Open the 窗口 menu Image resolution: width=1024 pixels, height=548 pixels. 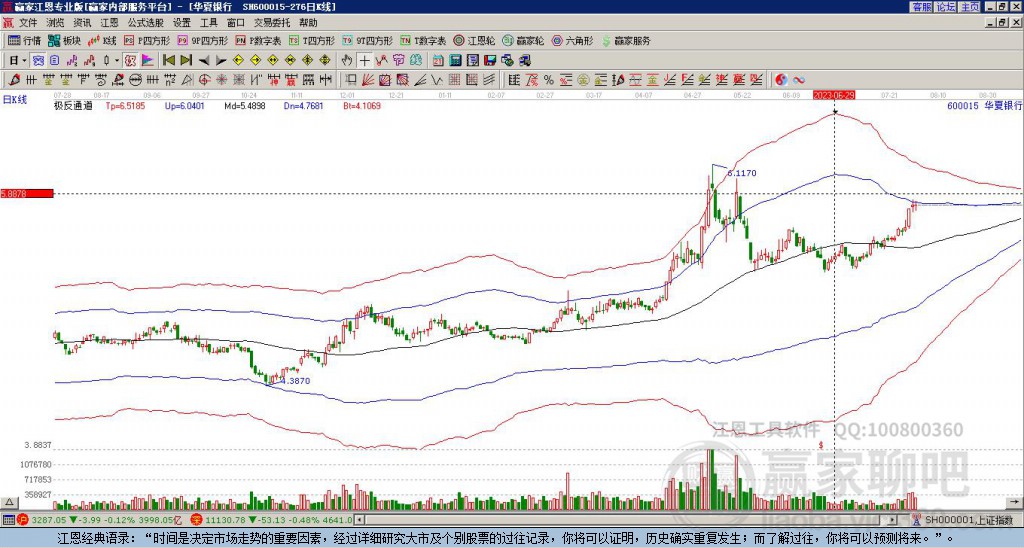tap(236, 23)
